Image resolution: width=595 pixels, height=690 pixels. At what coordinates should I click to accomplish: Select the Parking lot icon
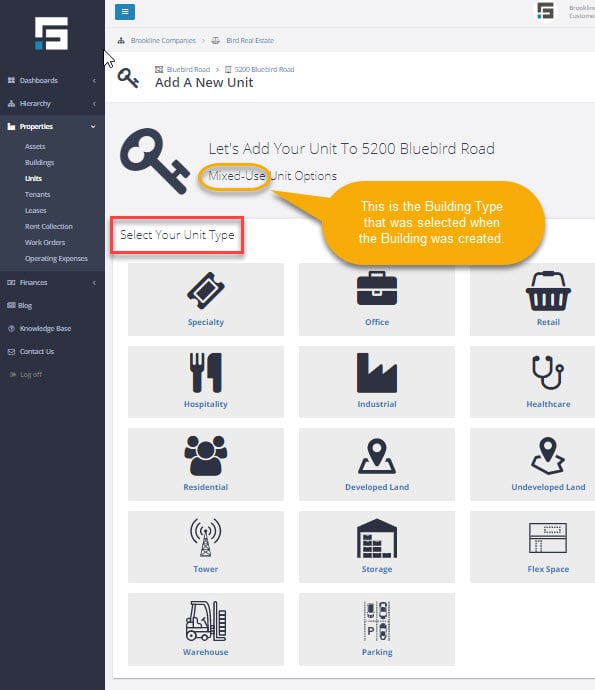click(377, 621)
